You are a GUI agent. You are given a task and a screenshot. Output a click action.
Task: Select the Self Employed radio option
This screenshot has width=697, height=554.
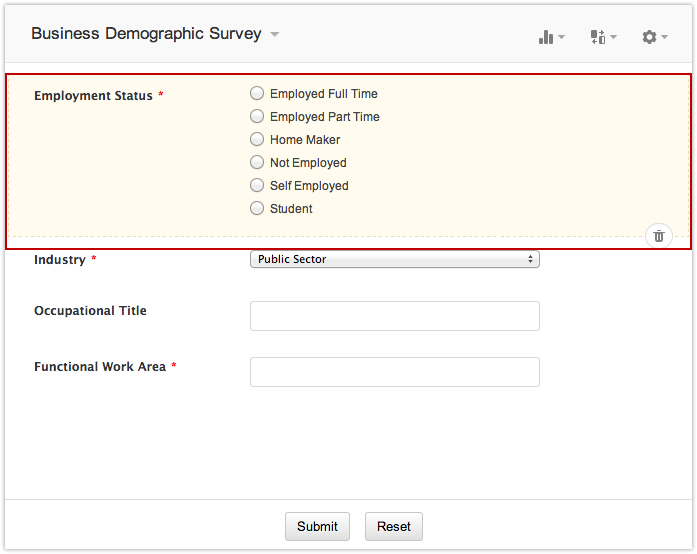[257, 185]
